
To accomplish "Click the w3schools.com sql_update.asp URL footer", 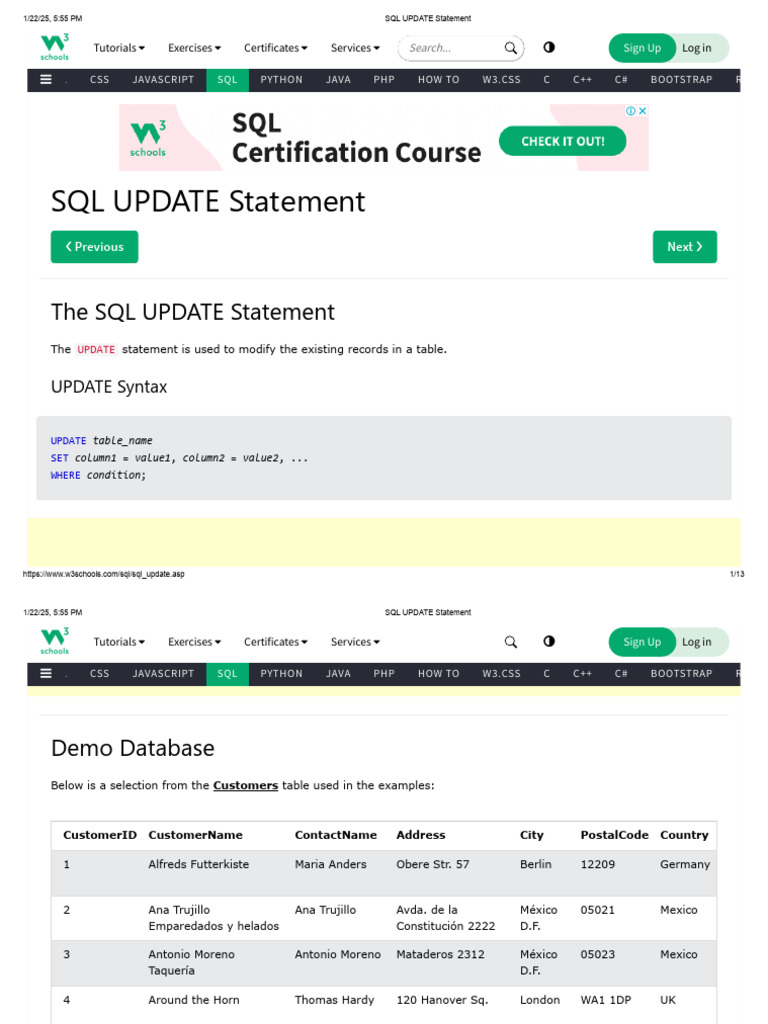I will click(x=104, y=574).
